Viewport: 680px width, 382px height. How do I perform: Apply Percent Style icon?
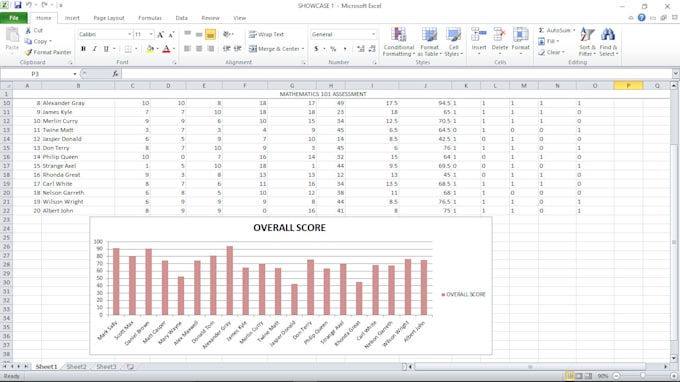(333, 49)
